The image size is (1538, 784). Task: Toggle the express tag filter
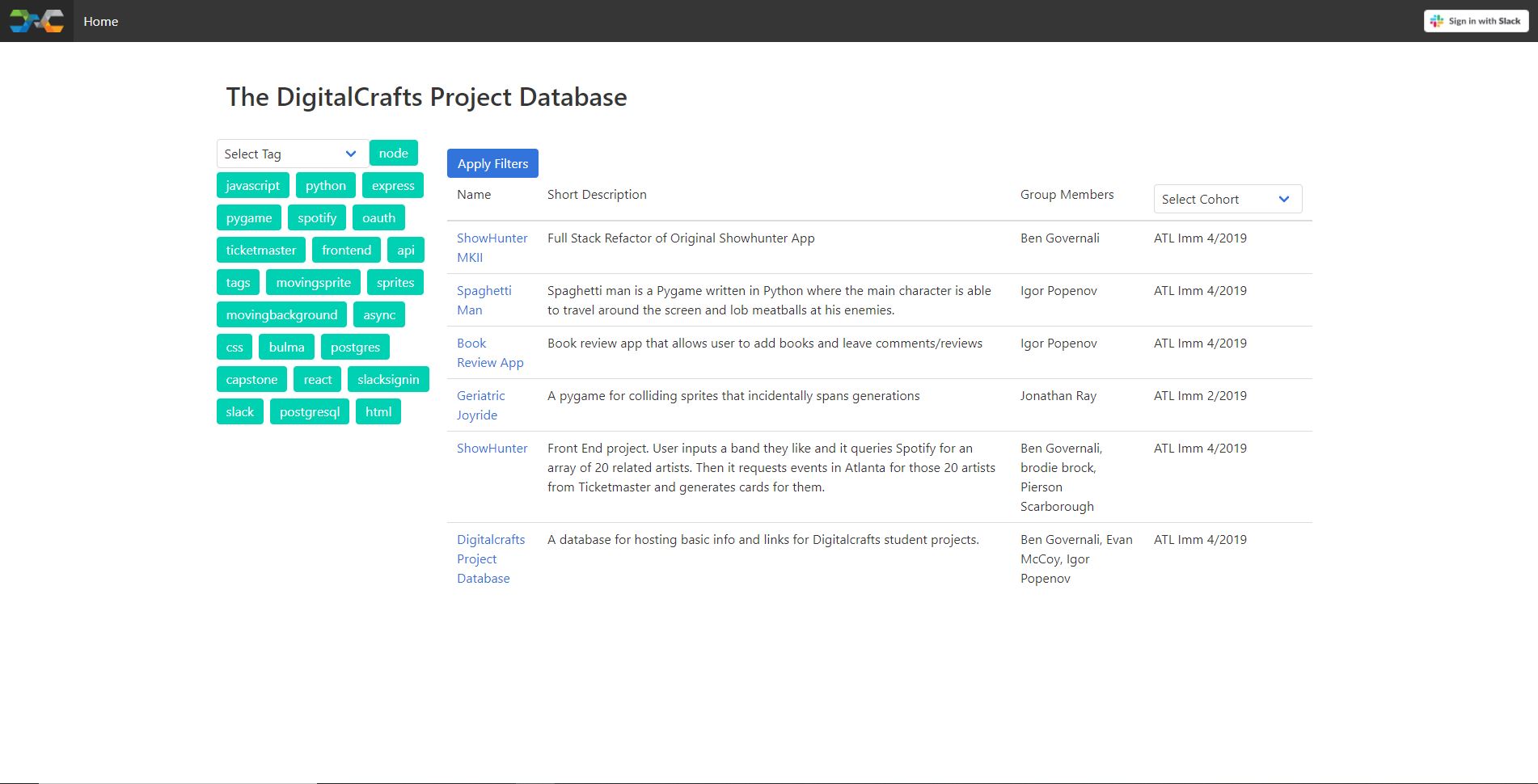pos(393,185)
